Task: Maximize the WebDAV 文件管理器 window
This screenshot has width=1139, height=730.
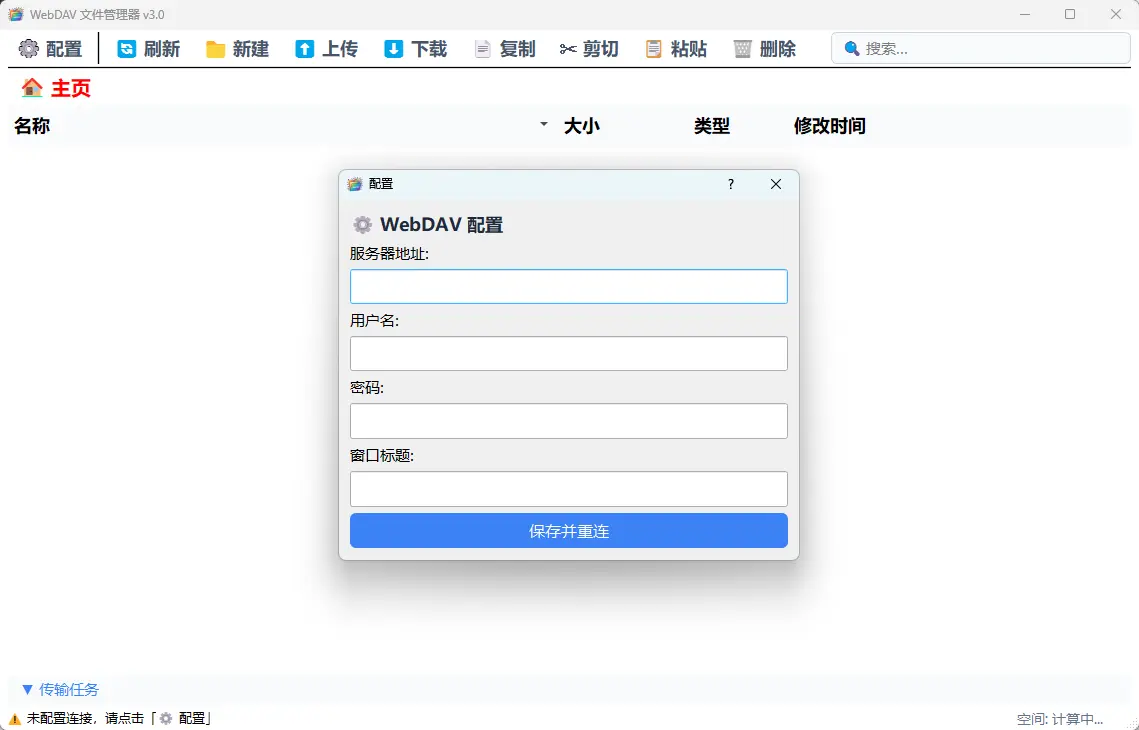Action: coord(1070,15)
